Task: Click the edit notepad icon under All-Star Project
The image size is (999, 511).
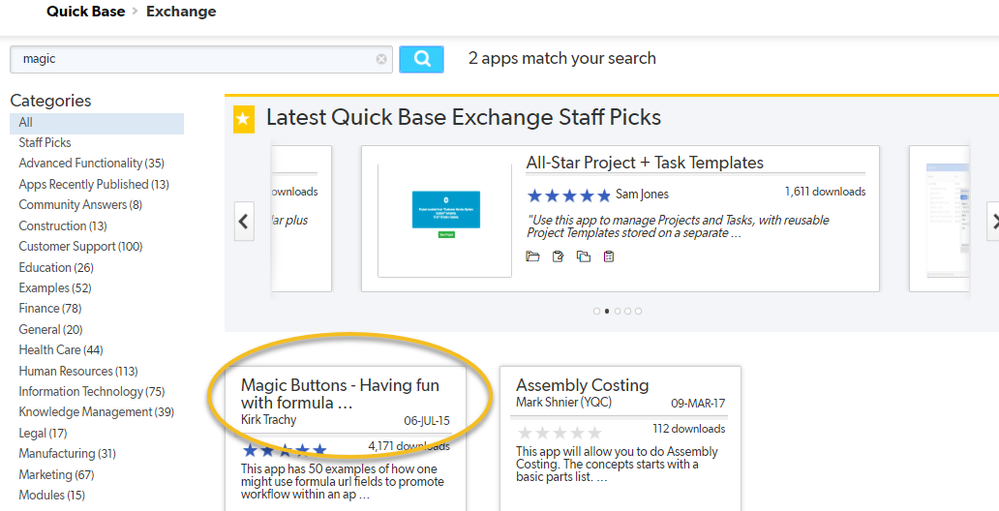Action: (558, 257)
